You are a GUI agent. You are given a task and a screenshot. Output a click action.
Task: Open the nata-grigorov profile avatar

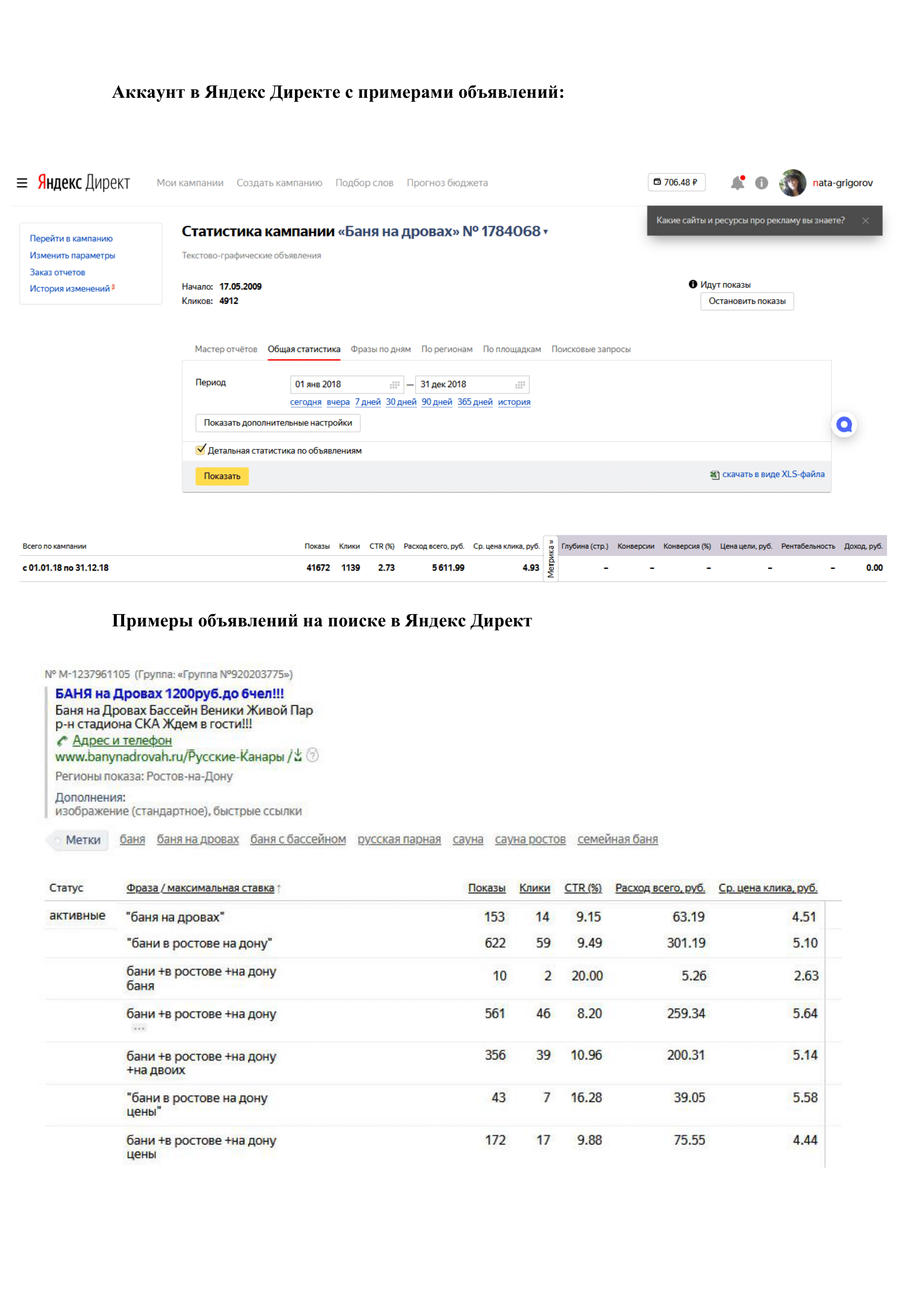click(x=793, y=183)
